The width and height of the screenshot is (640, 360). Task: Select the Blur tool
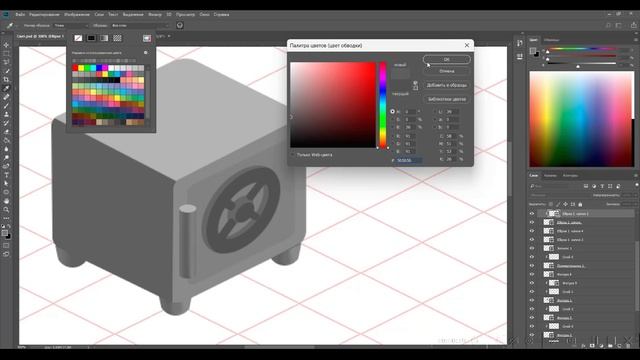pos(6,149)
